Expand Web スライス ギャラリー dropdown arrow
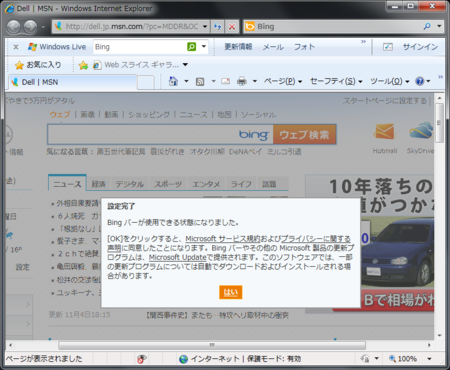Image resolution: width=450 pixels, height=370 pixels. [x=185, y=65]
